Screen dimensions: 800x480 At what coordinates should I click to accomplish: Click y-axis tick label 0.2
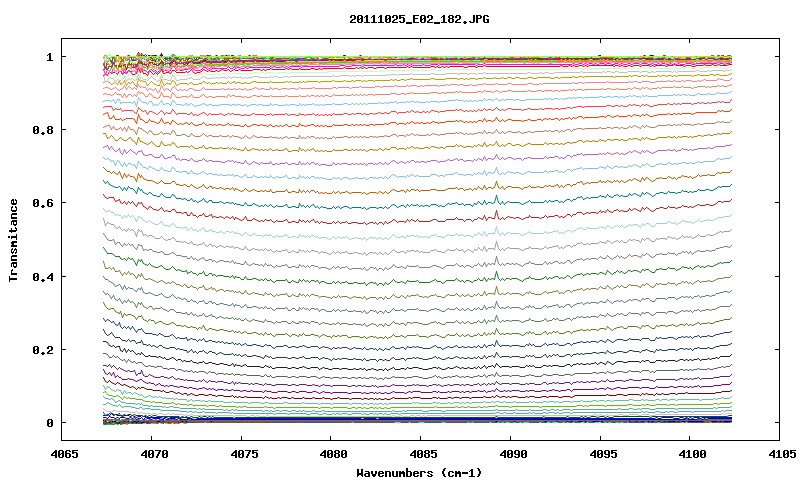point(43,350)
